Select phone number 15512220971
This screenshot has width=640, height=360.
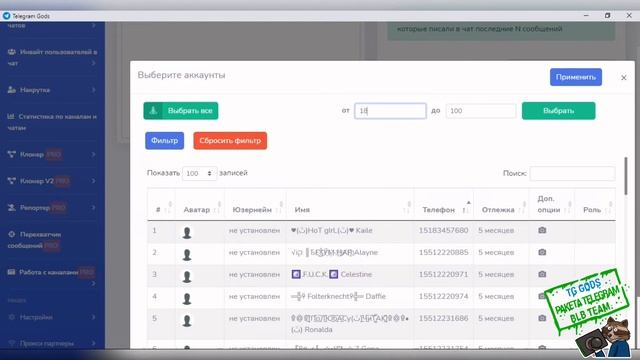443,274
